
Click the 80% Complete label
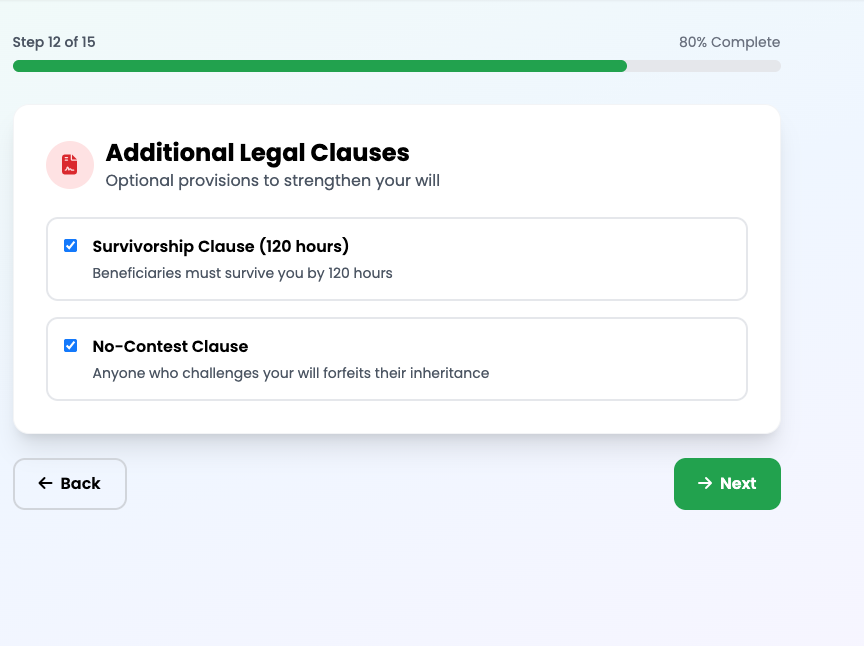pyautogui.click(x=729, y=42)
